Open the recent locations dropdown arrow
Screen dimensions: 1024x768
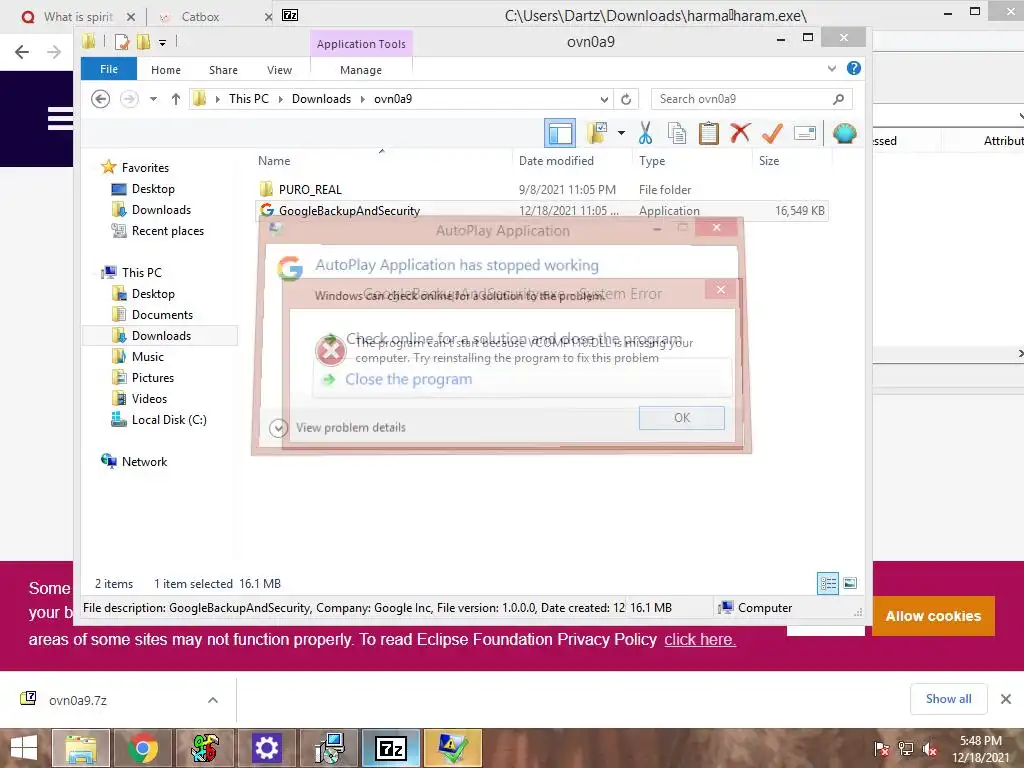153,99
